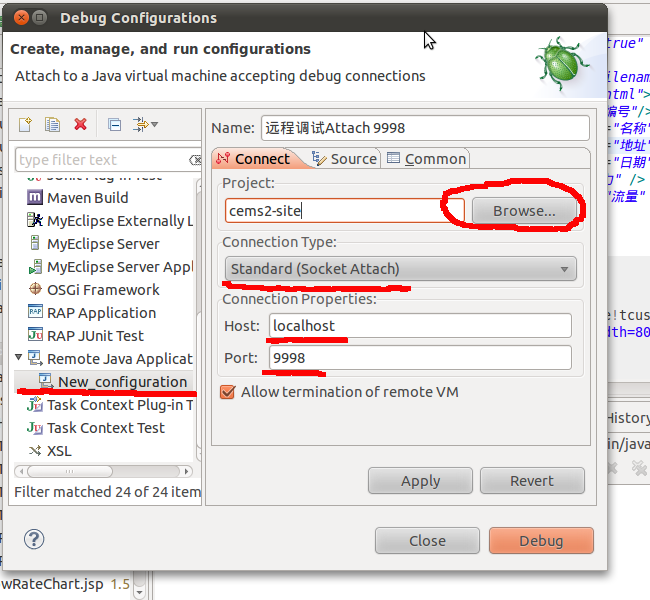Screen dimensions: 650x600
Task: Click the MyEclipse Server Application icon
Action: (35, 266)
